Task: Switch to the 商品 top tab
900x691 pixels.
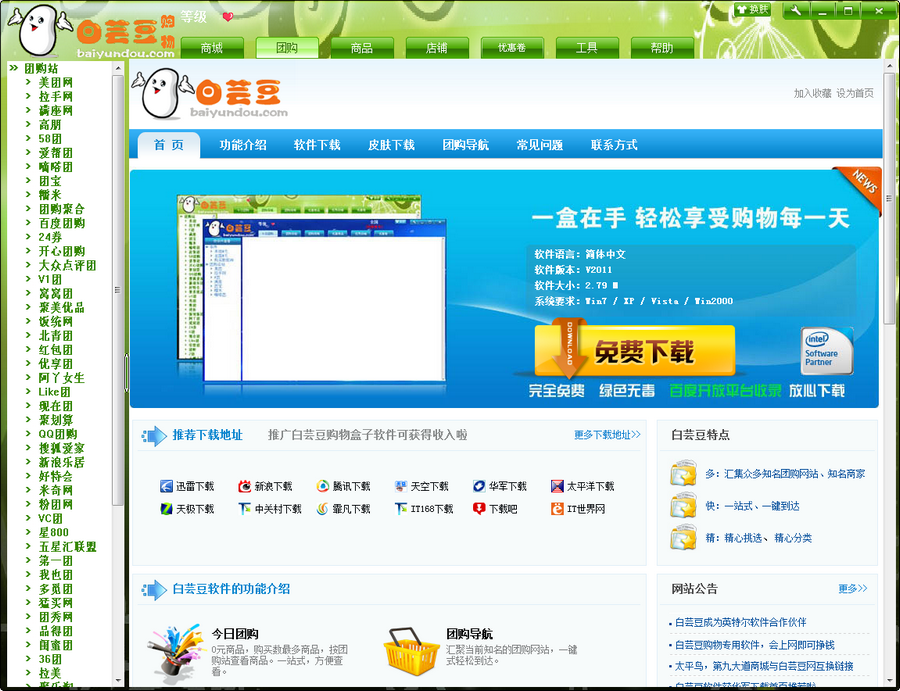Action: coord(362,48)
